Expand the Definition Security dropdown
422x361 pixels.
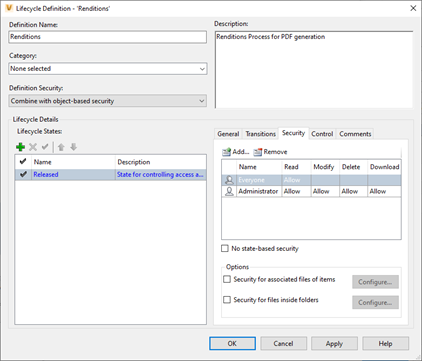click(108, 101)
